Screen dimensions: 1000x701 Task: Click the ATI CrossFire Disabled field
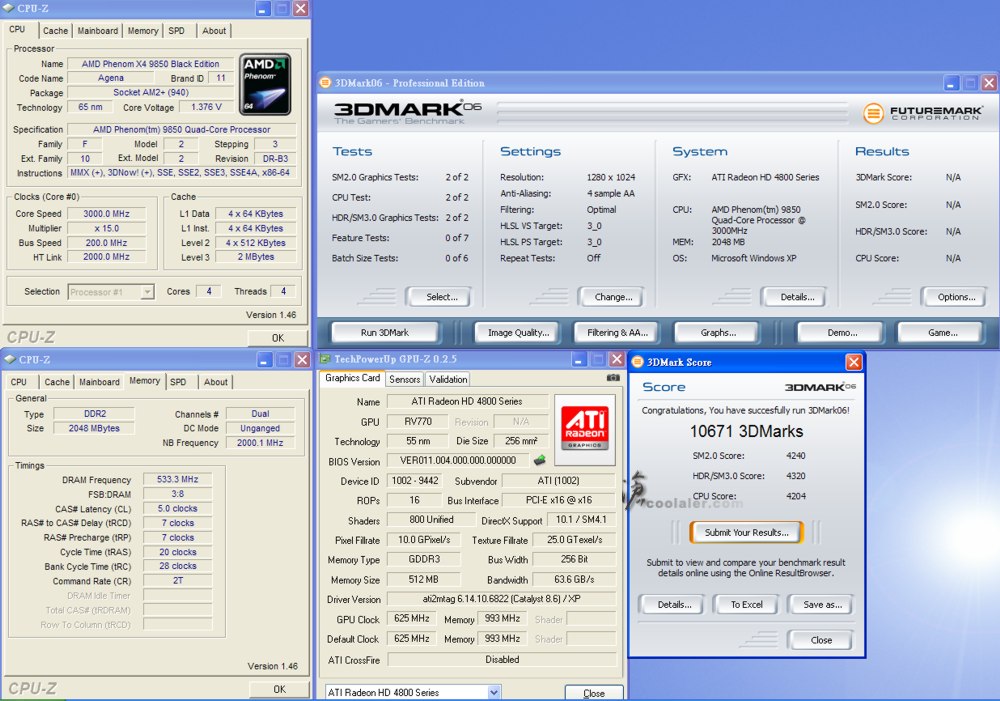501,660
